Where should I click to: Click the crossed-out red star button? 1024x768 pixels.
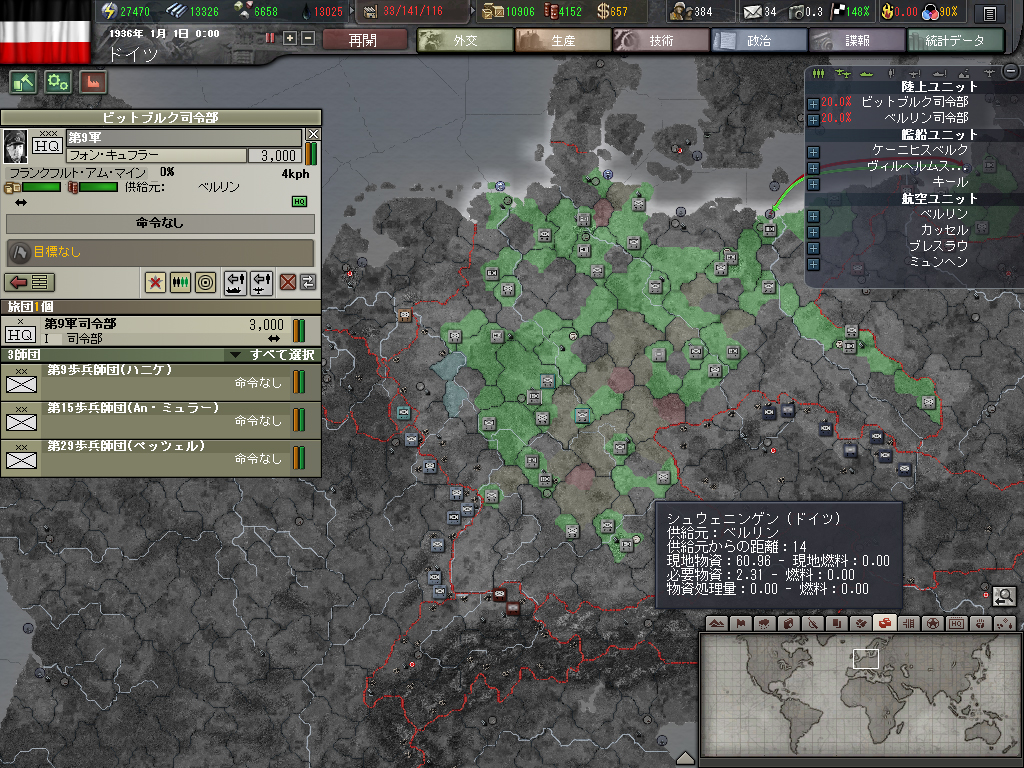click(x=155, y=282)
